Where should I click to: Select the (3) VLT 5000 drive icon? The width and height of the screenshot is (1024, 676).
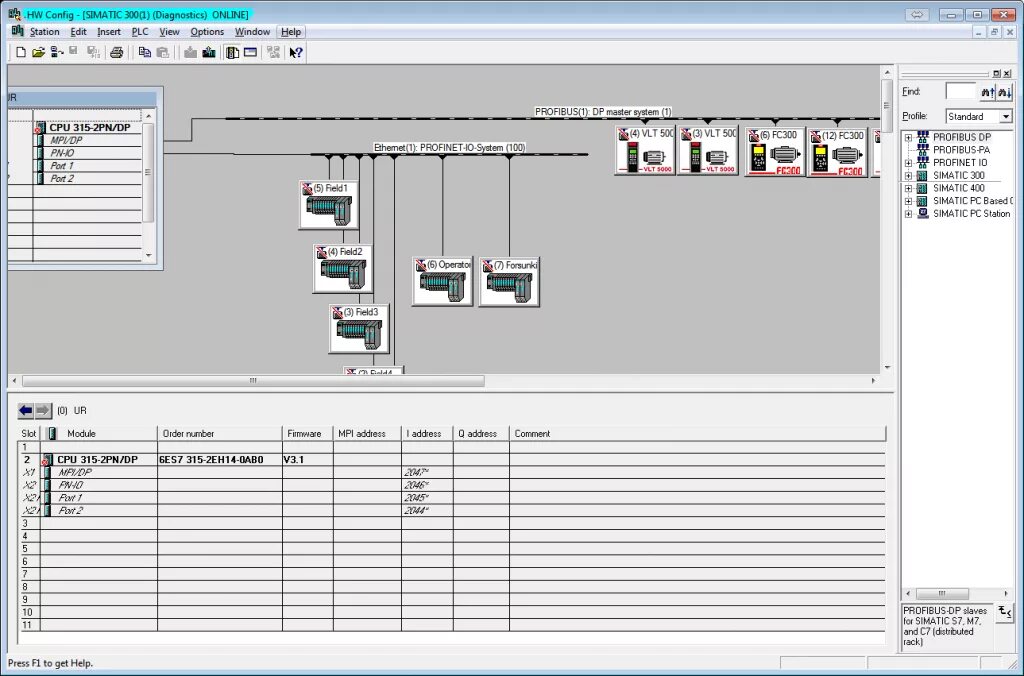tap(708, 150)
